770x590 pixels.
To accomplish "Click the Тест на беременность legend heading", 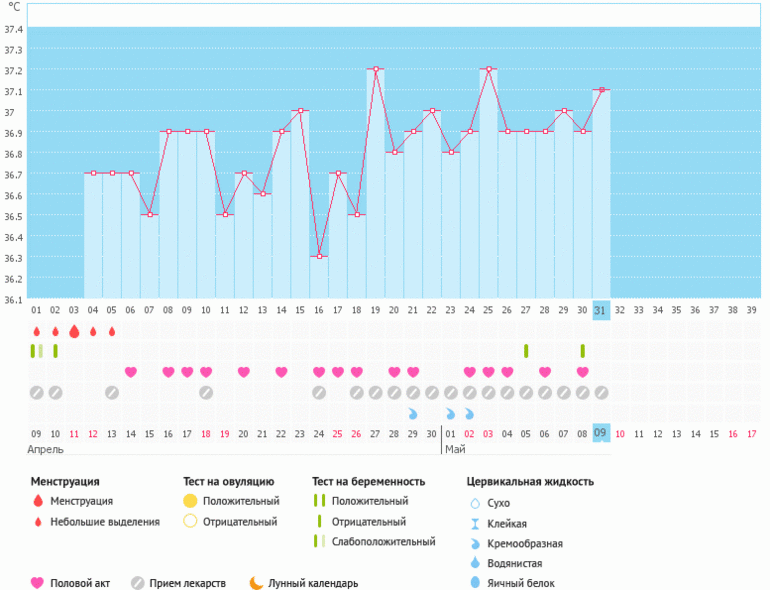I will click(x=368, y=481).
